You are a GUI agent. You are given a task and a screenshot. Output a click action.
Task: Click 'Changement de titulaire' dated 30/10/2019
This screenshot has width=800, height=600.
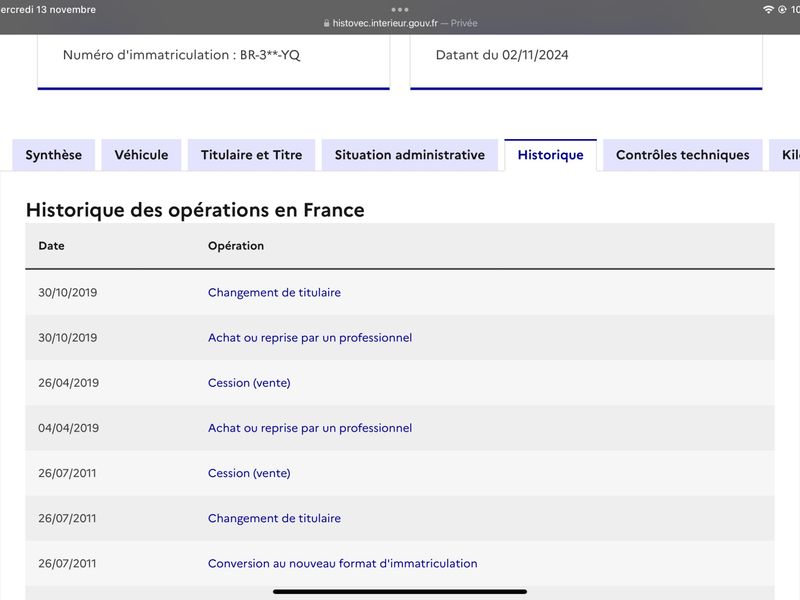274,292
